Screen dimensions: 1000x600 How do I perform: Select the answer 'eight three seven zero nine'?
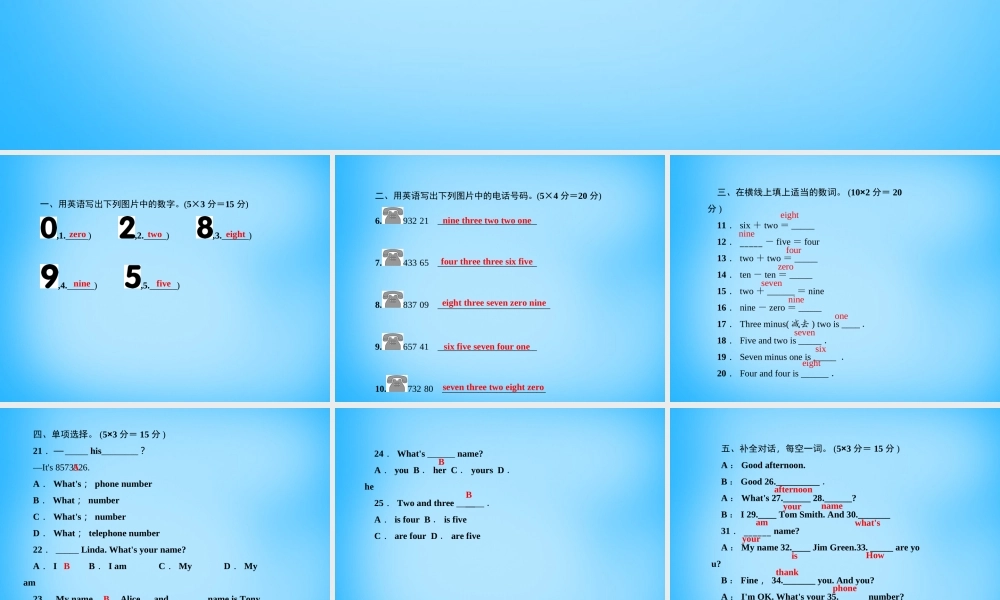494,302
